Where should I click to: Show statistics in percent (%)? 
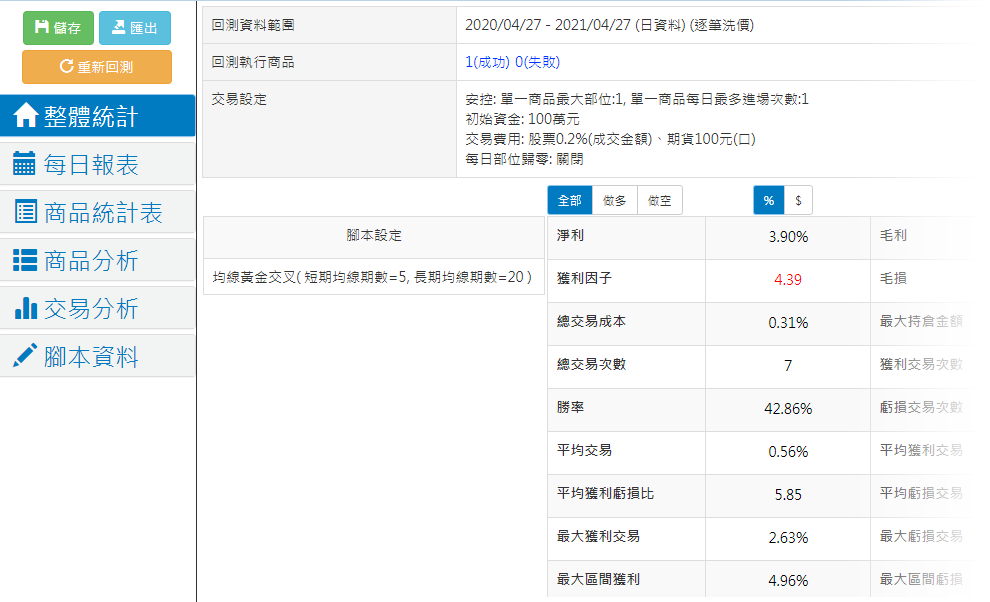[x=768, y=200]
